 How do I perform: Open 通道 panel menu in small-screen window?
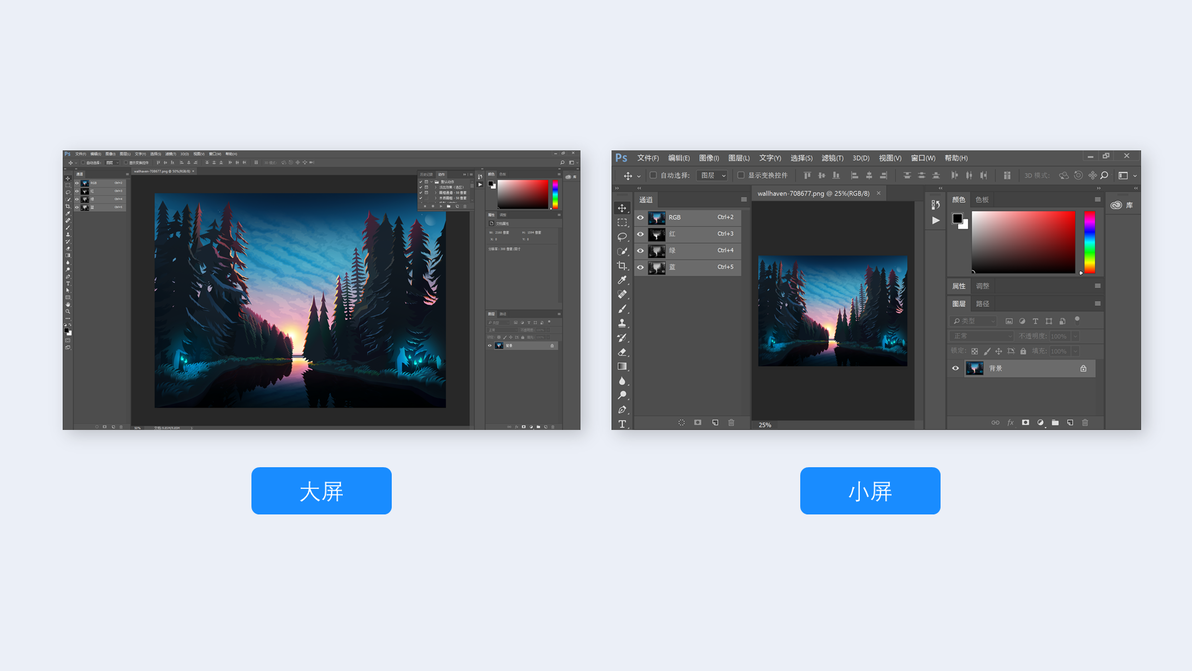743,200
